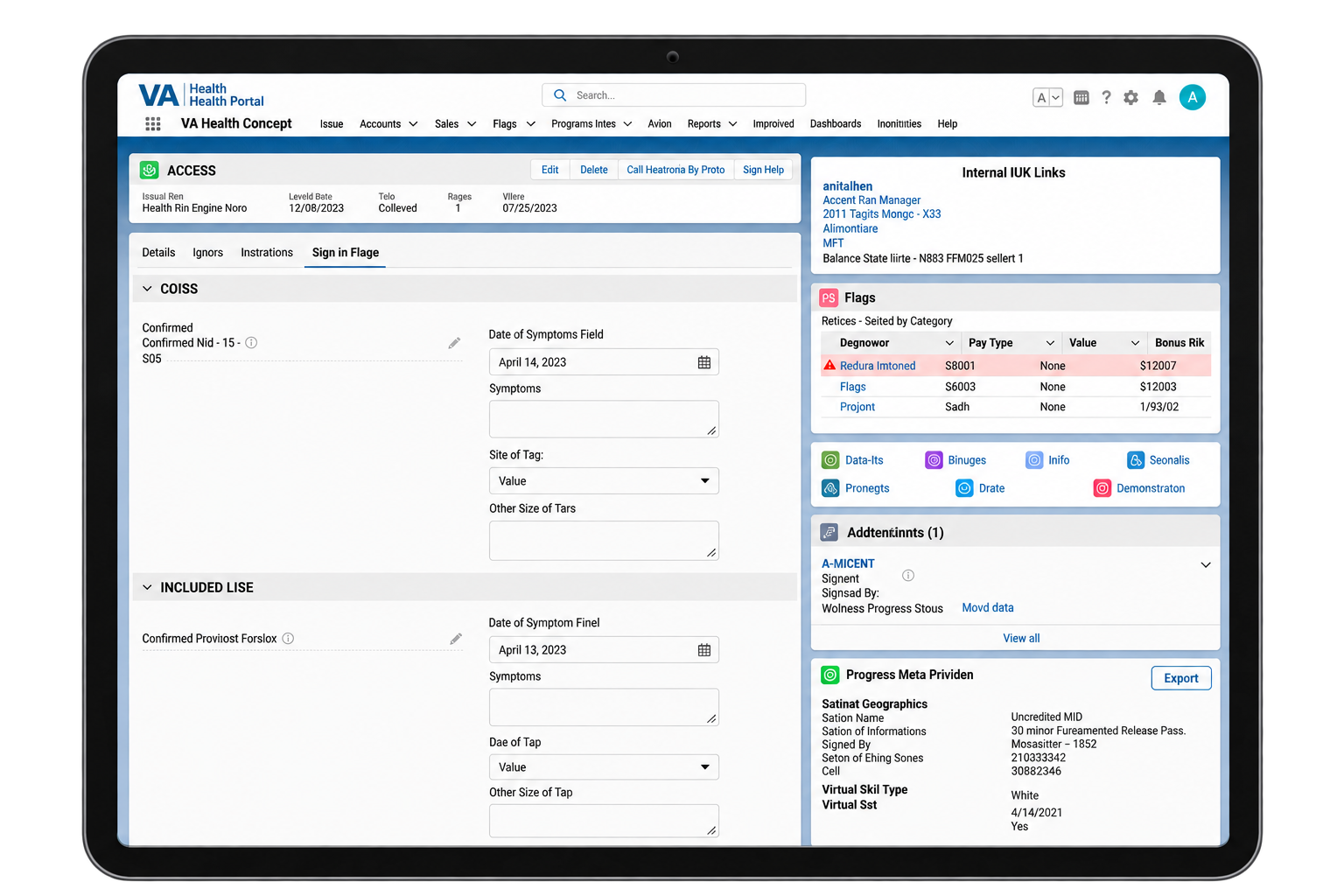Click info icon next to Confirmed Proviost Forslox

click(288, 639)
